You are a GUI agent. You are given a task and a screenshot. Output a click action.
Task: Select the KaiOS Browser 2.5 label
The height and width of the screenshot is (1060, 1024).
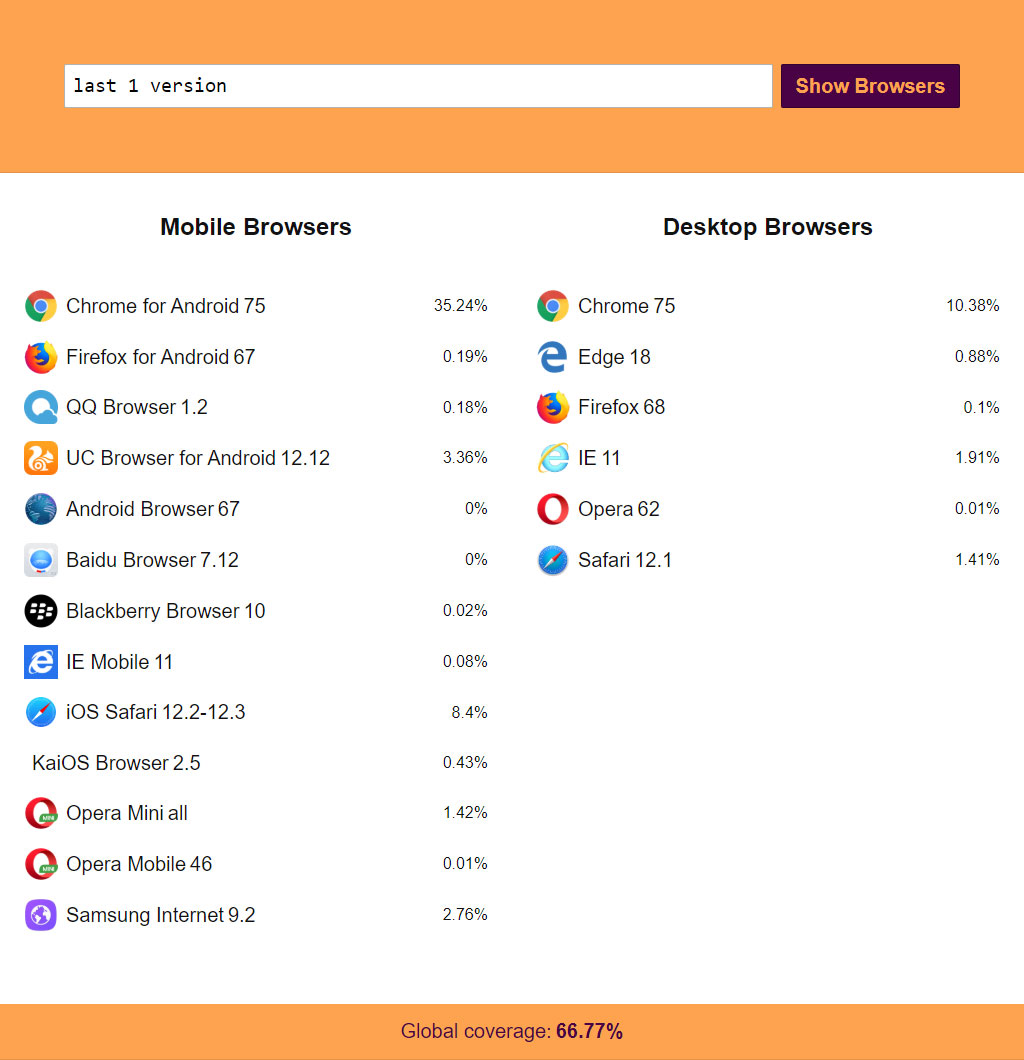click(x=116, y=763)
